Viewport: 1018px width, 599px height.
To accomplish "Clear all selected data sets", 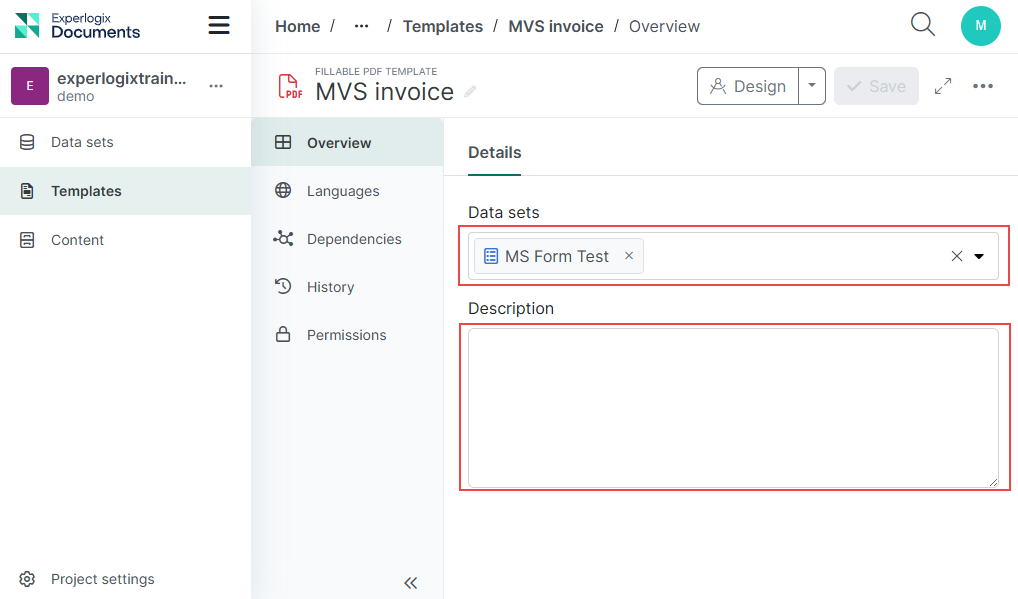I will pos(956,257).
